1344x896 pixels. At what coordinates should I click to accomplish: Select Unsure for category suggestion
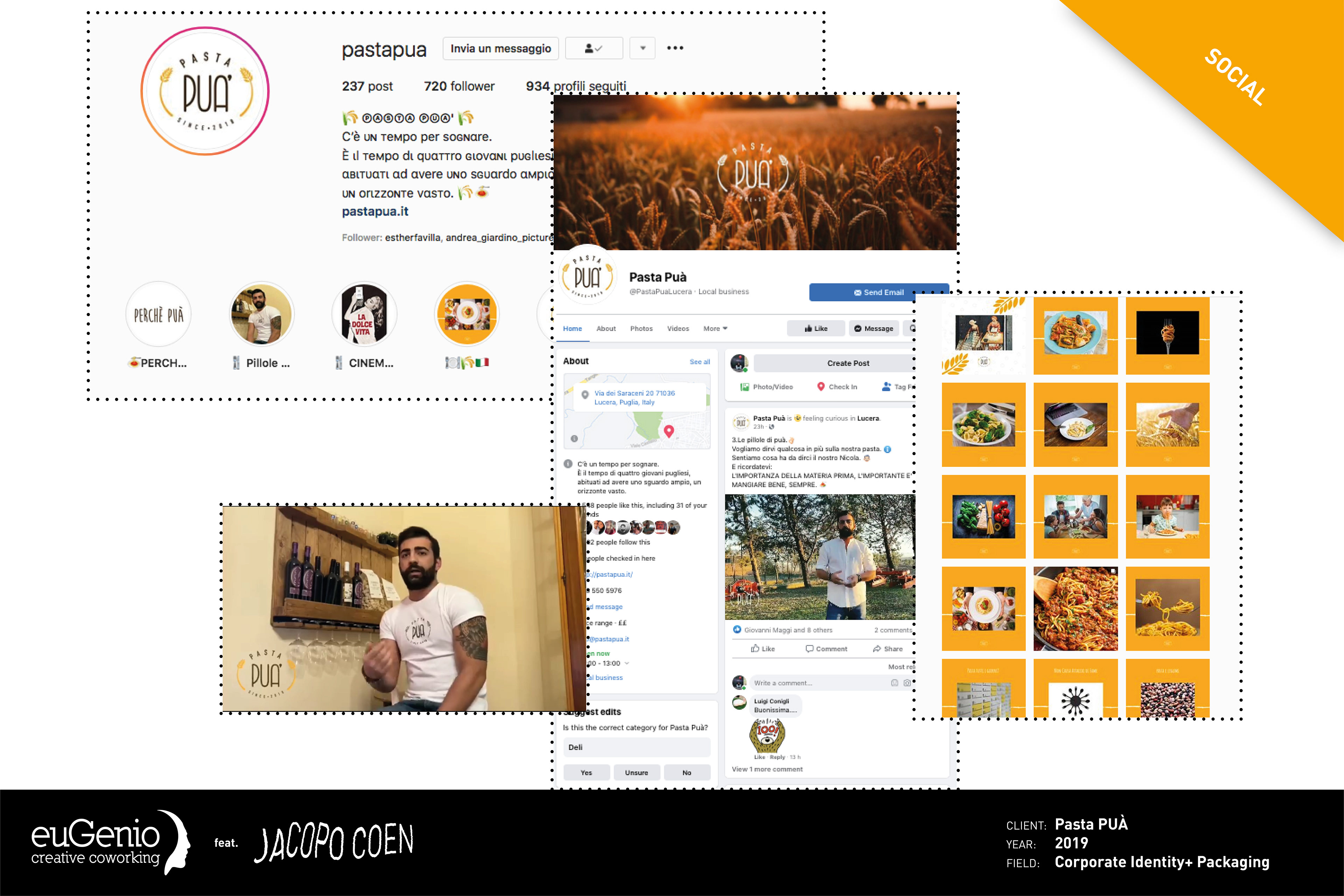(x=637, y=772)
